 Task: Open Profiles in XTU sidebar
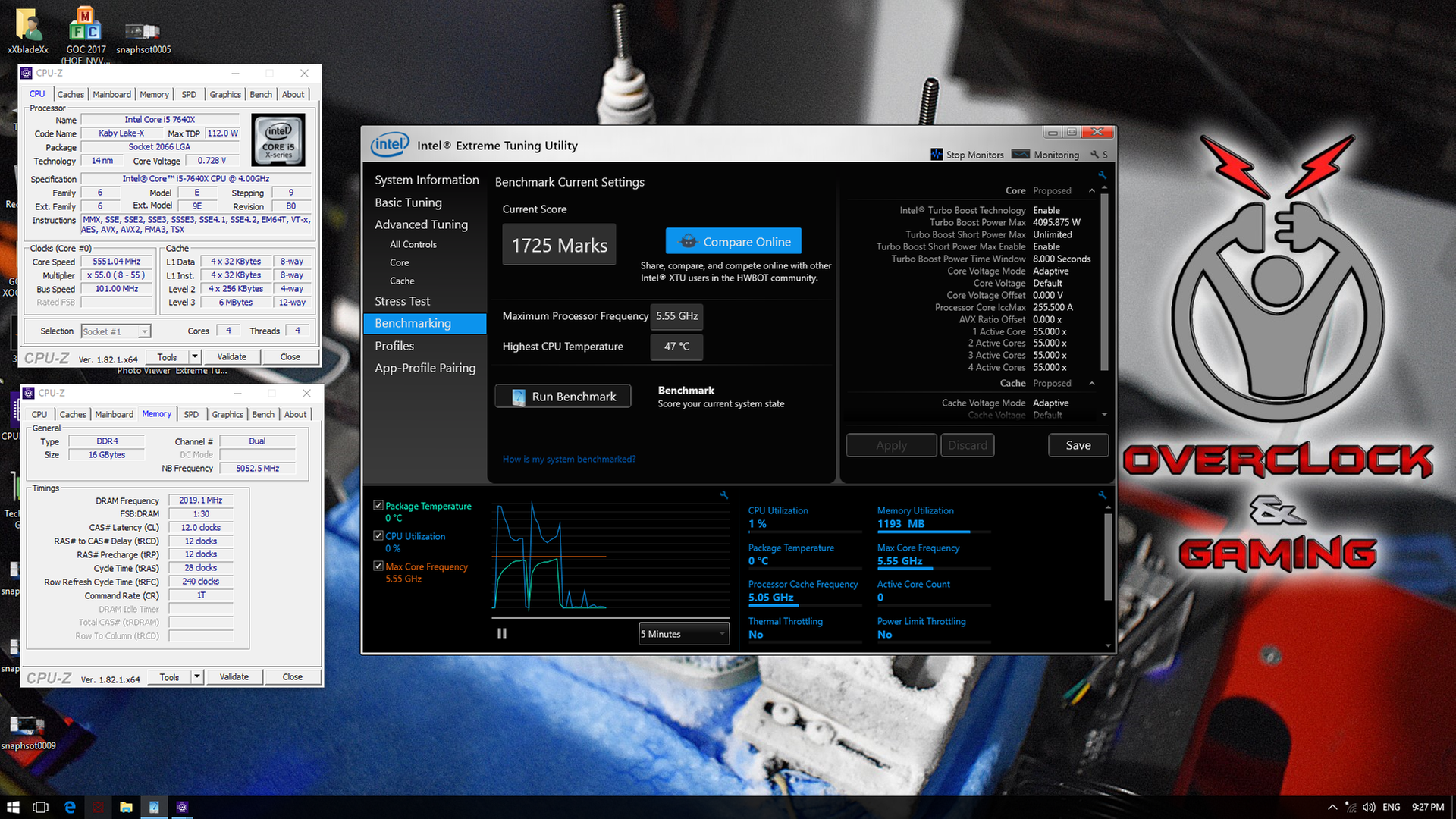click(394, 346)
